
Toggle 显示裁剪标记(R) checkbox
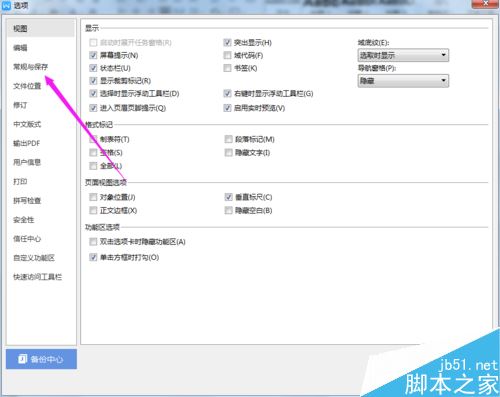coord(93,81)
